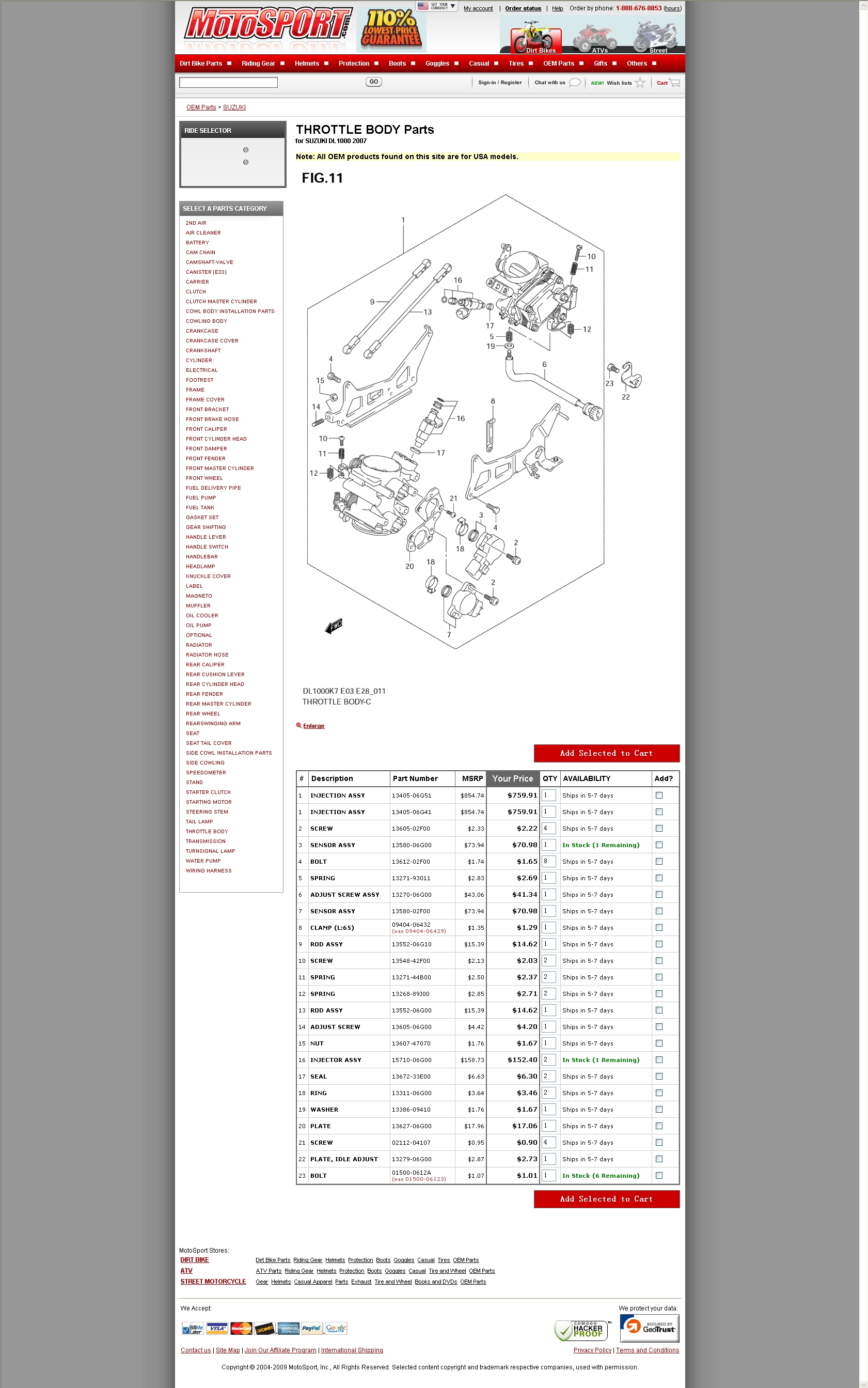The height and width of the screenshot is (1388, 868).
Task: Click the Sign-in / Register link
Action: pyautogui.click(x=500, y=83)
